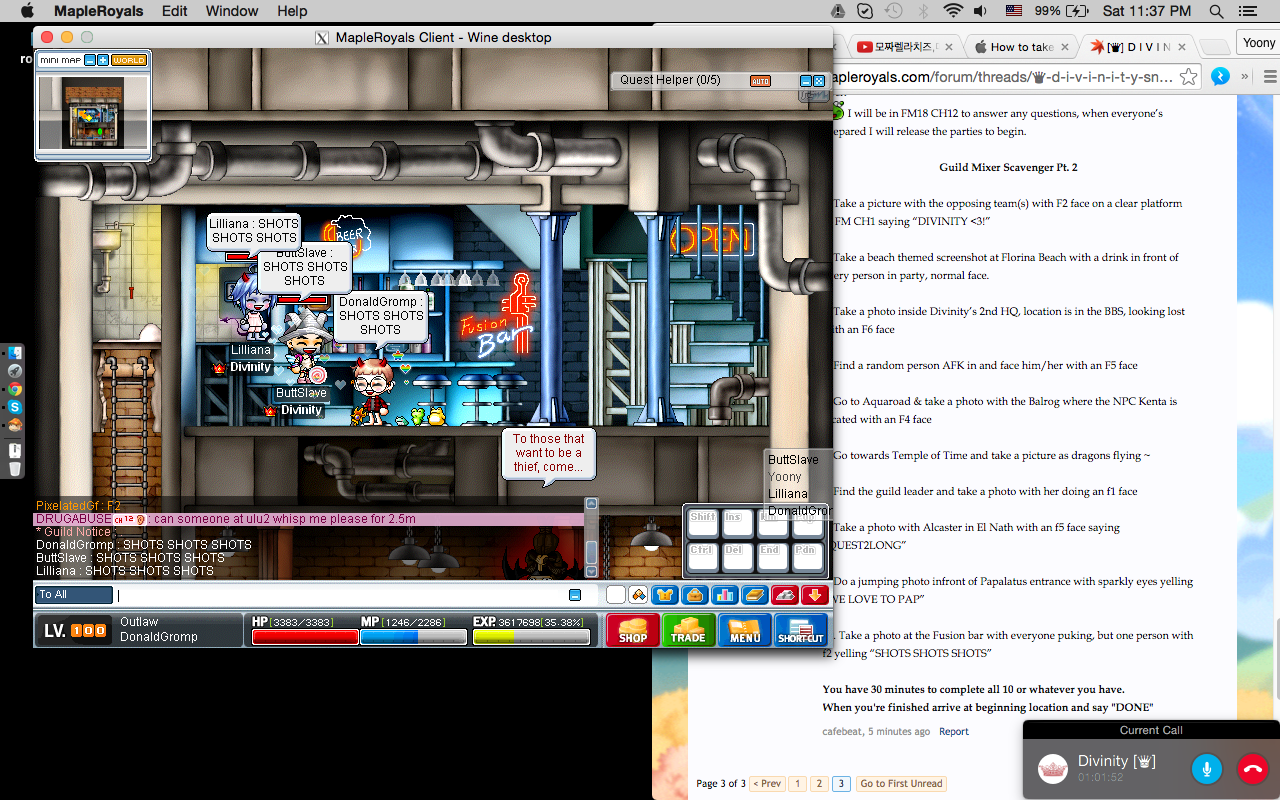Switch to the YouTube browser tab

[904, 47]
